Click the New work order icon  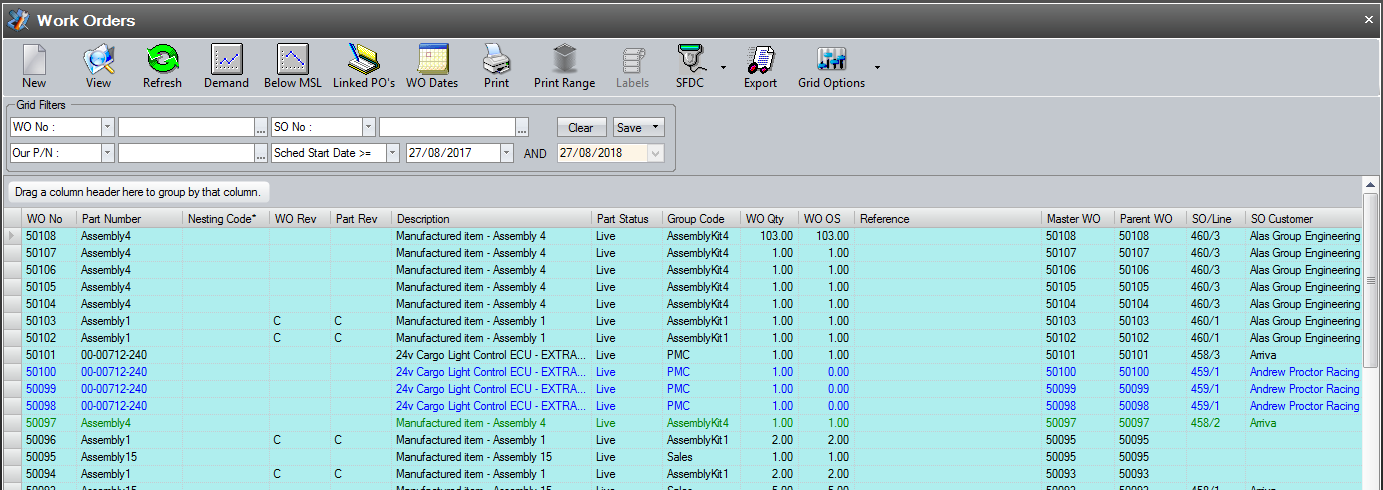click(x=34, y=66)
